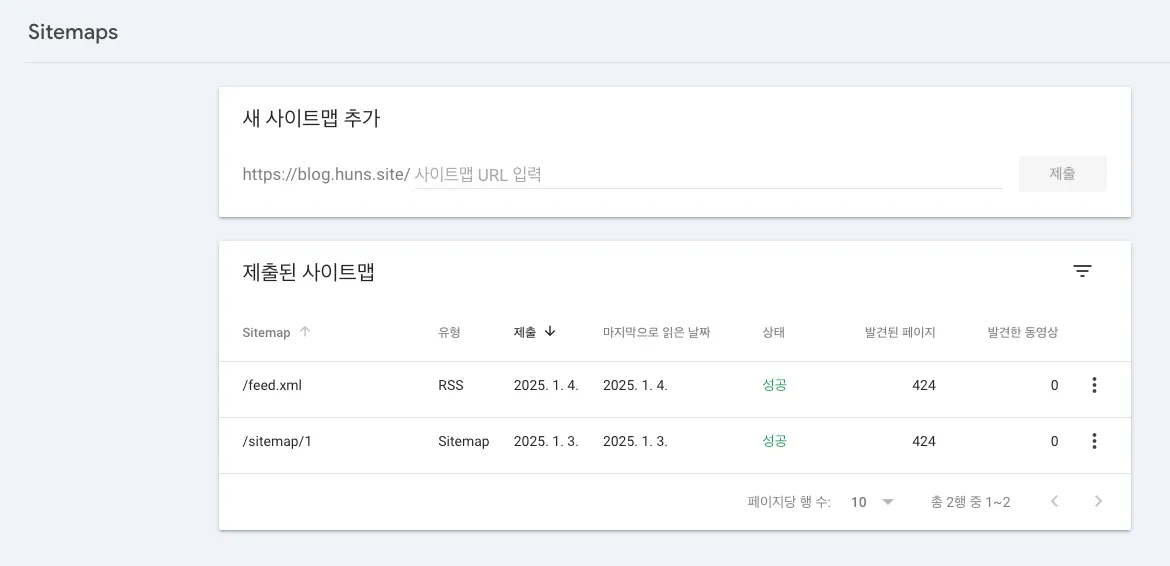Click the 제출 submit button
The width and height of the screenshot is (1170, 566).
click(1062, 174)
